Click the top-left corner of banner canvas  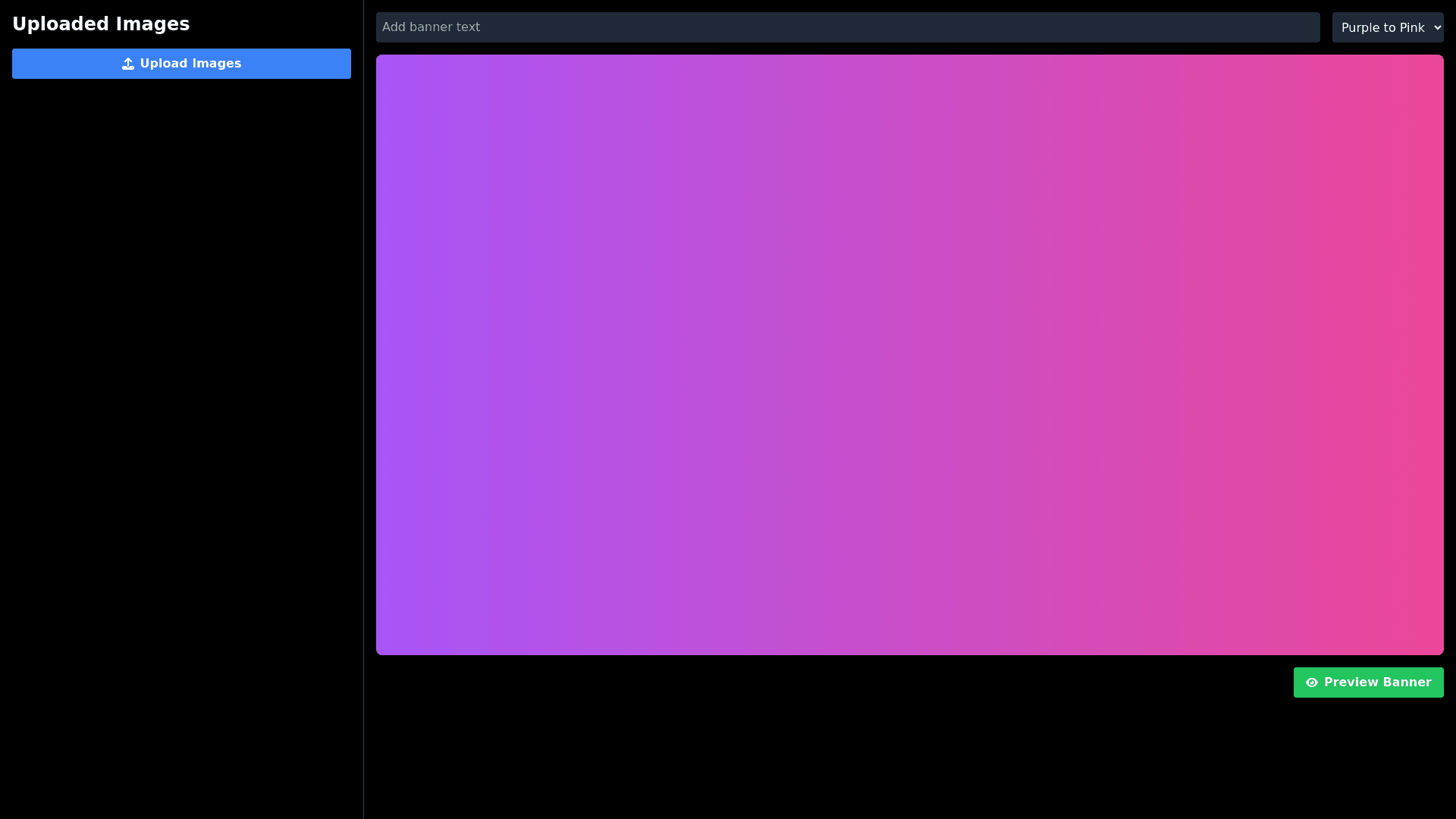[382, 61]
